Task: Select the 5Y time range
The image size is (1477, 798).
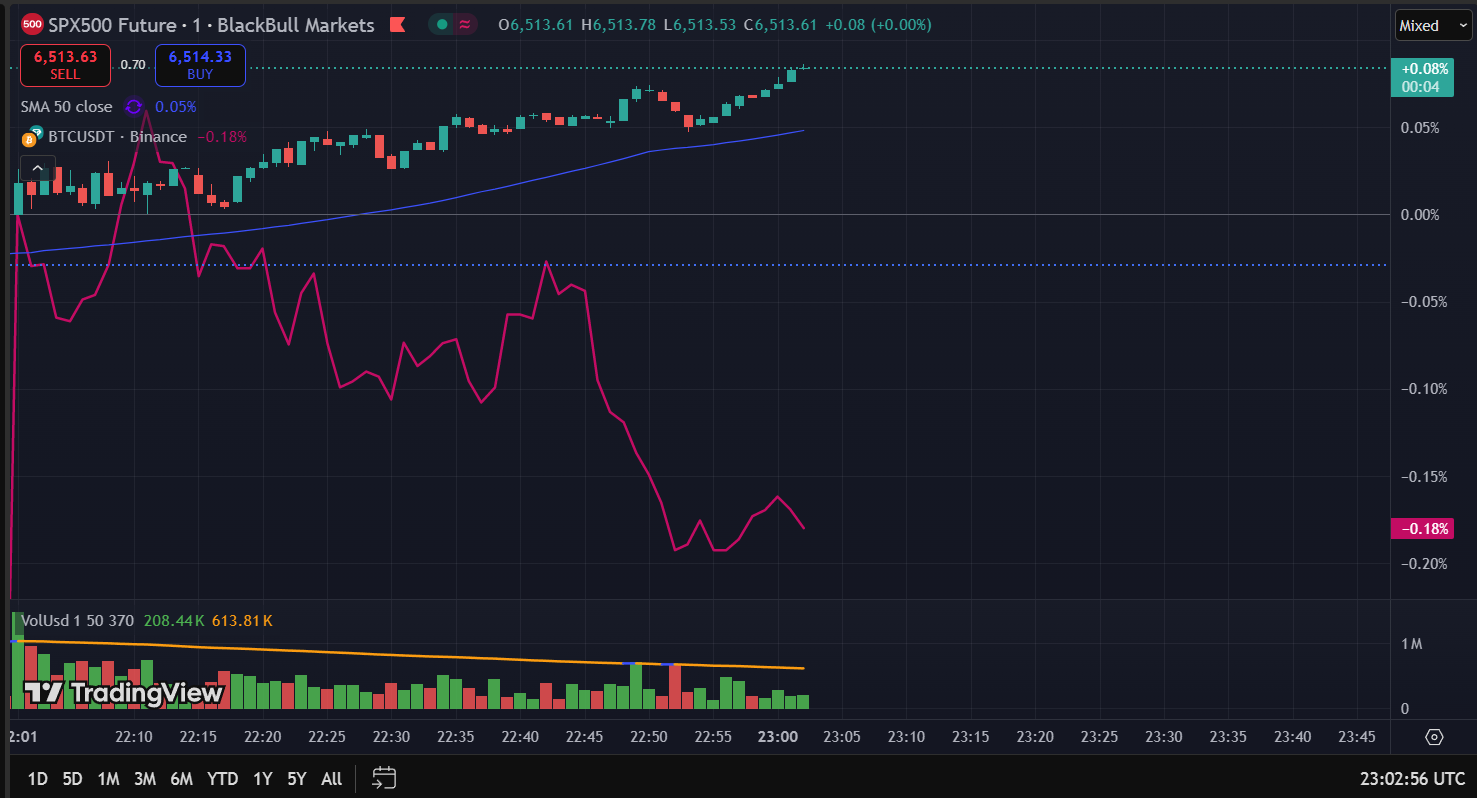Action: click(x=296, y=778)
